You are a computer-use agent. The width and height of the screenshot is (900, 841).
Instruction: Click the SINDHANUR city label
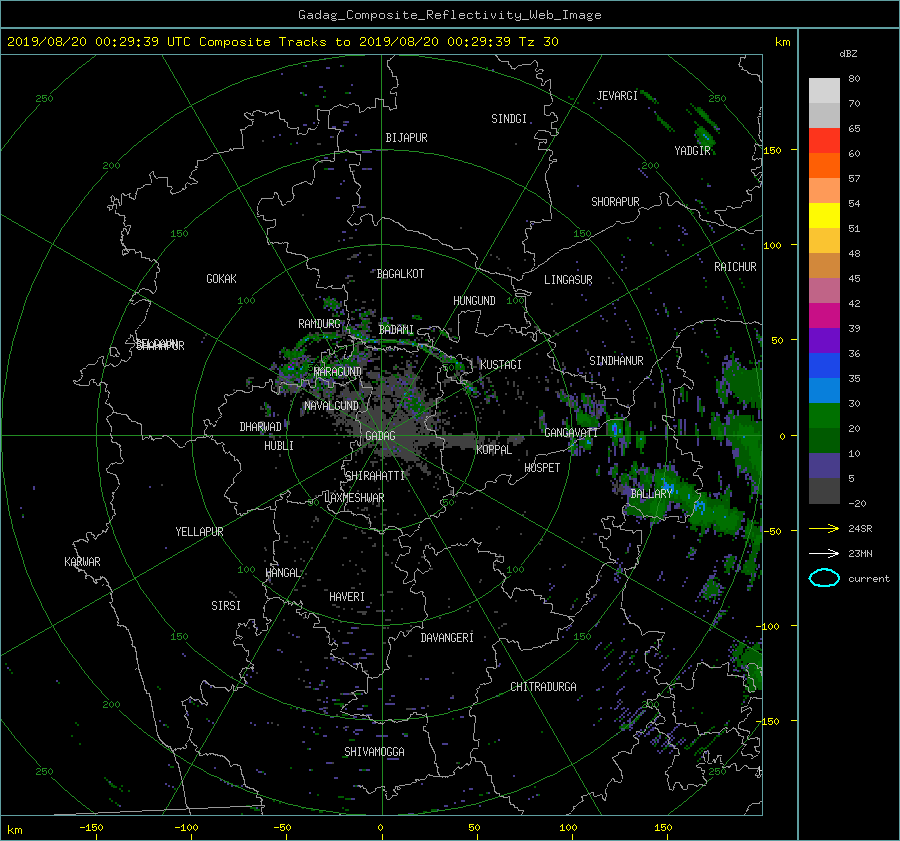click(616, 361)
